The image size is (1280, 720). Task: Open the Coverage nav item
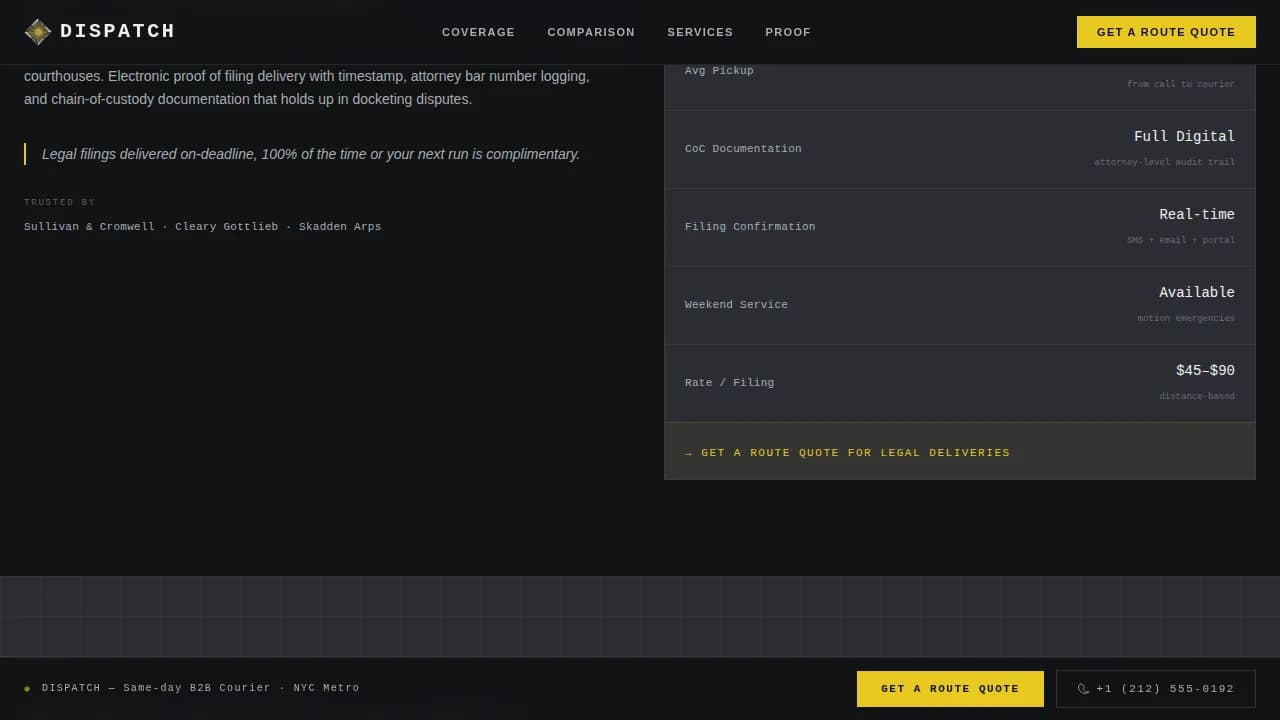pyautogui.click(x=478, y=32)
